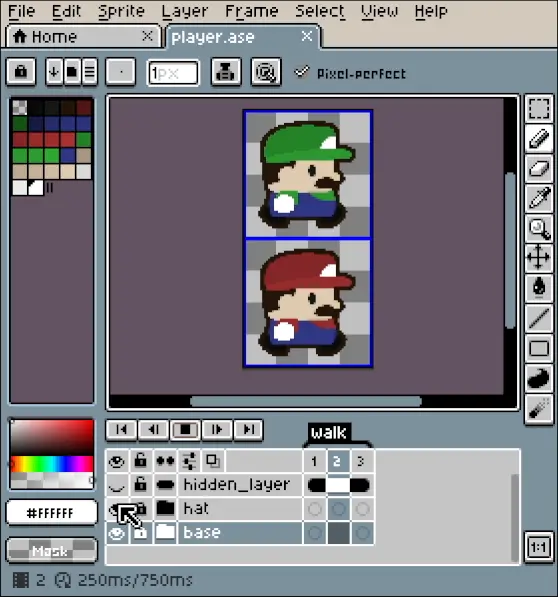Toggle lock on hidden_layer
The width and height of the screenshot is (558, 597).
click(x=140, y=485)
